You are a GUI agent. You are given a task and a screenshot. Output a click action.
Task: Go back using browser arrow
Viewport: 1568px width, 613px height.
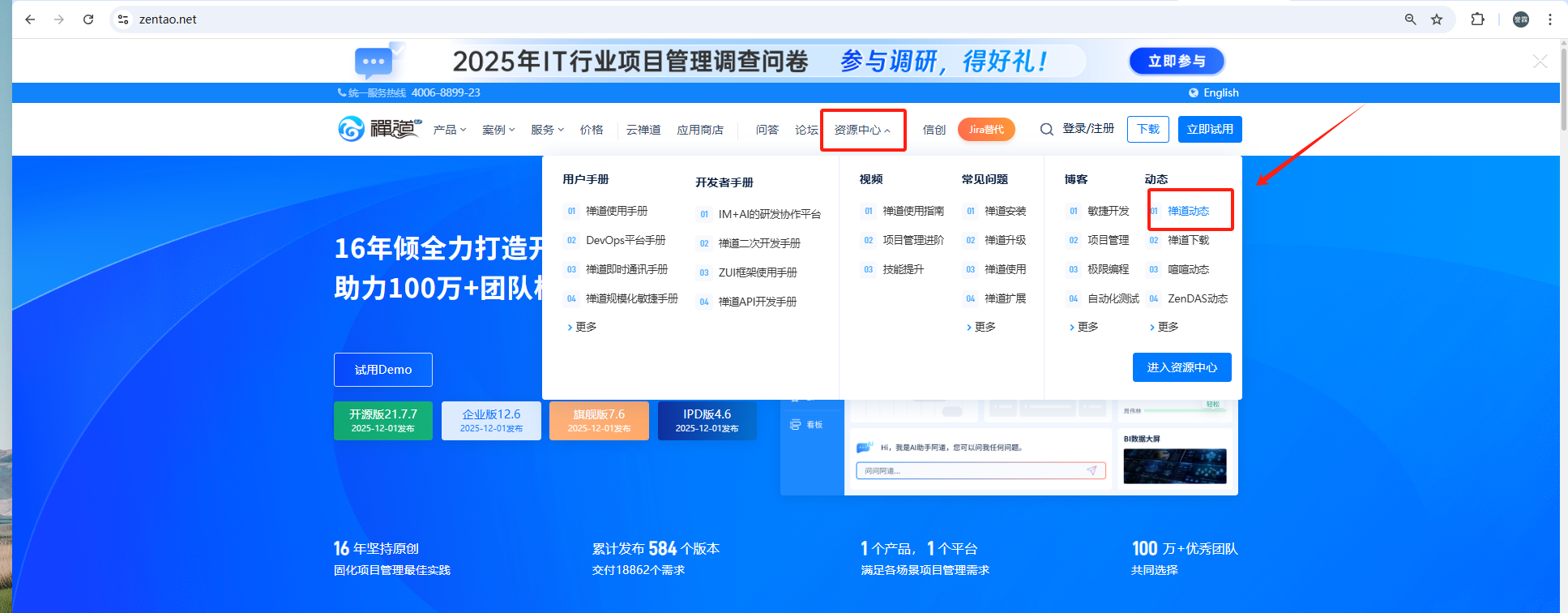point(30,19)
